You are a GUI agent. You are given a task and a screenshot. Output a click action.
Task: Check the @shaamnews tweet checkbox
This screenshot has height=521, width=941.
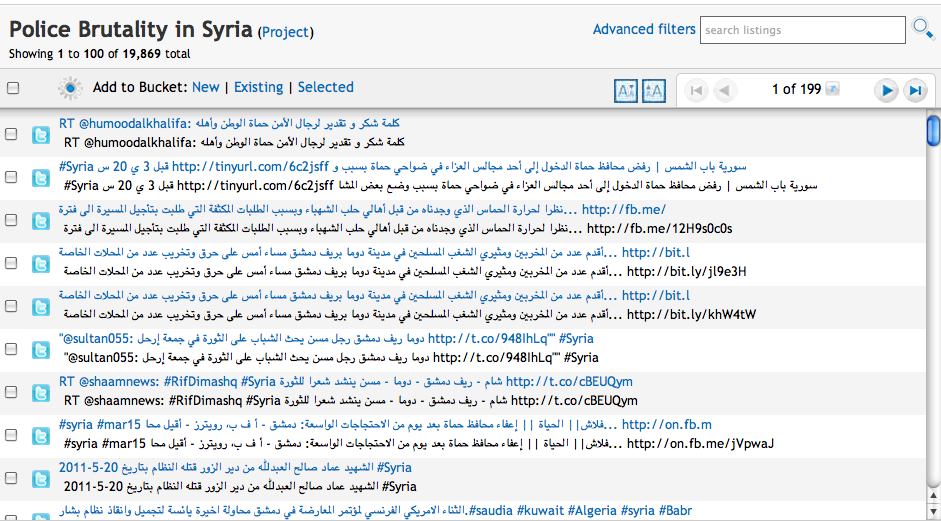coord(11,392)
